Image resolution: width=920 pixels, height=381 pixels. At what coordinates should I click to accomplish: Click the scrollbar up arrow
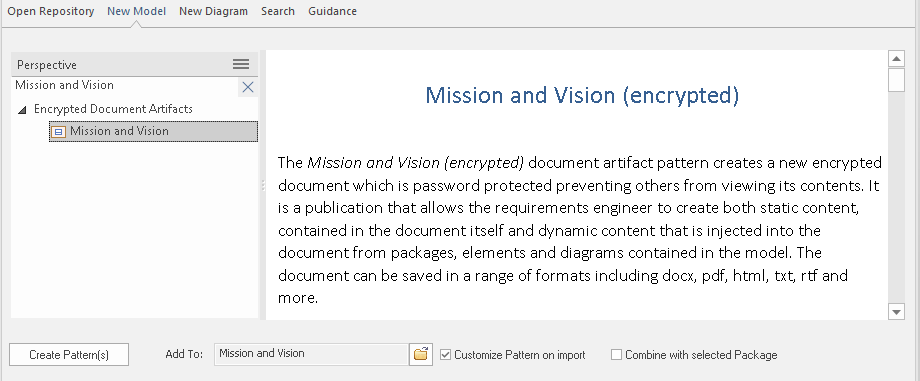pos(896,59)
